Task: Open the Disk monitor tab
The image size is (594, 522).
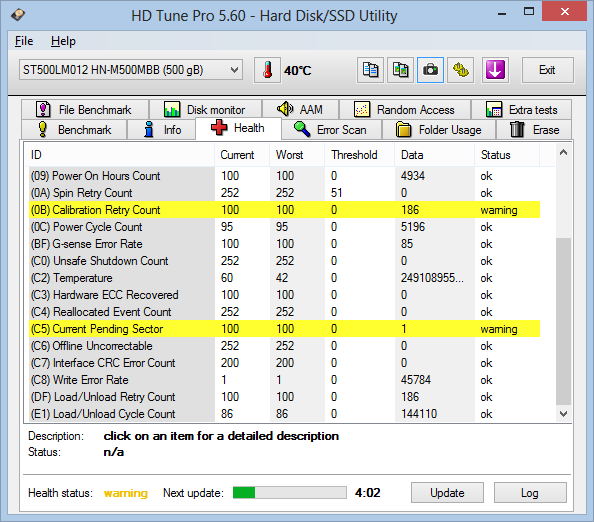Action: click(205, 109)
